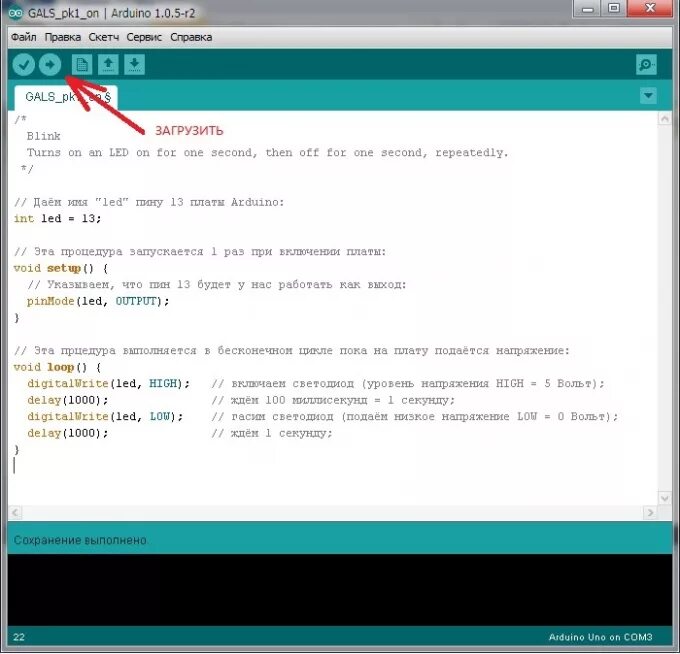This screenshot has height=654, width=680.
Task: Click 'Arduino Uno on COM3' in status bar
Action: tap(600, 637)
